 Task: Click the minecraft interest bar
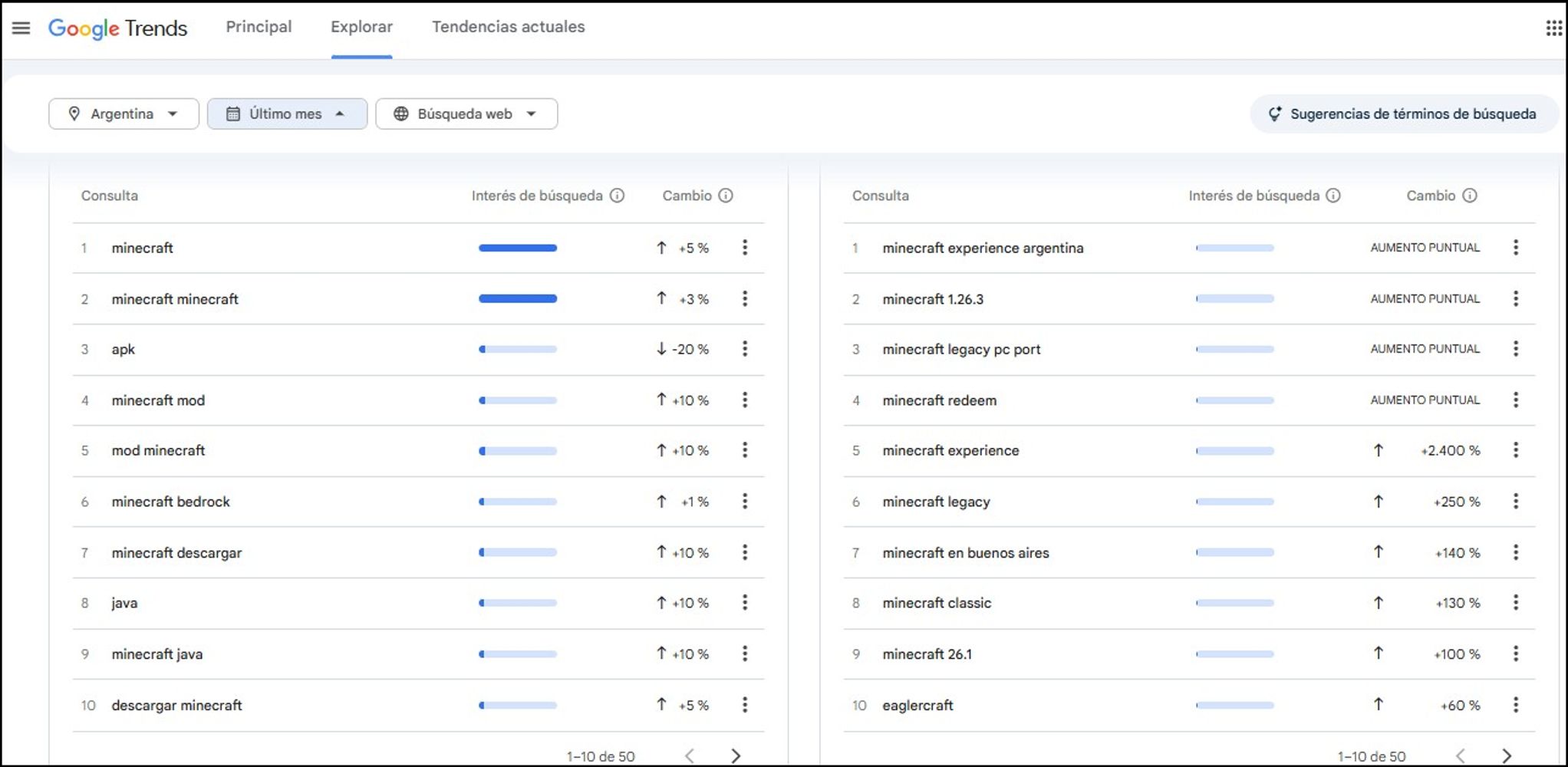518,248
